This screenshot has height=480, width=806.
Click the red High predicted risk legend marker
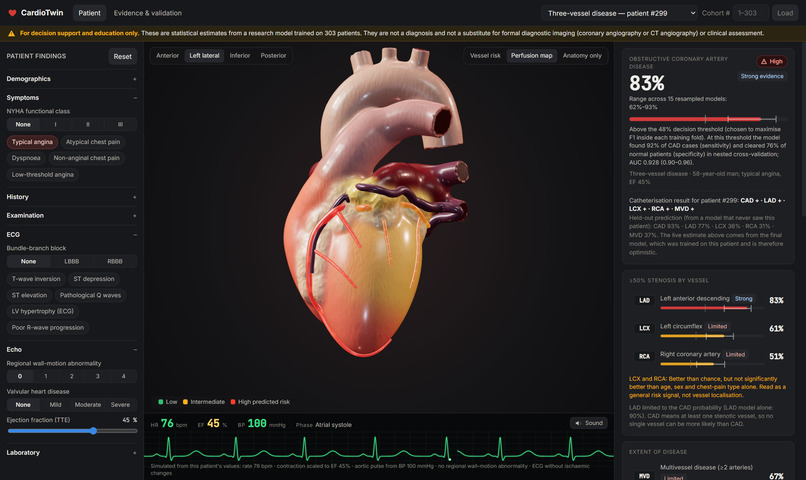click(x=233, y=402)
